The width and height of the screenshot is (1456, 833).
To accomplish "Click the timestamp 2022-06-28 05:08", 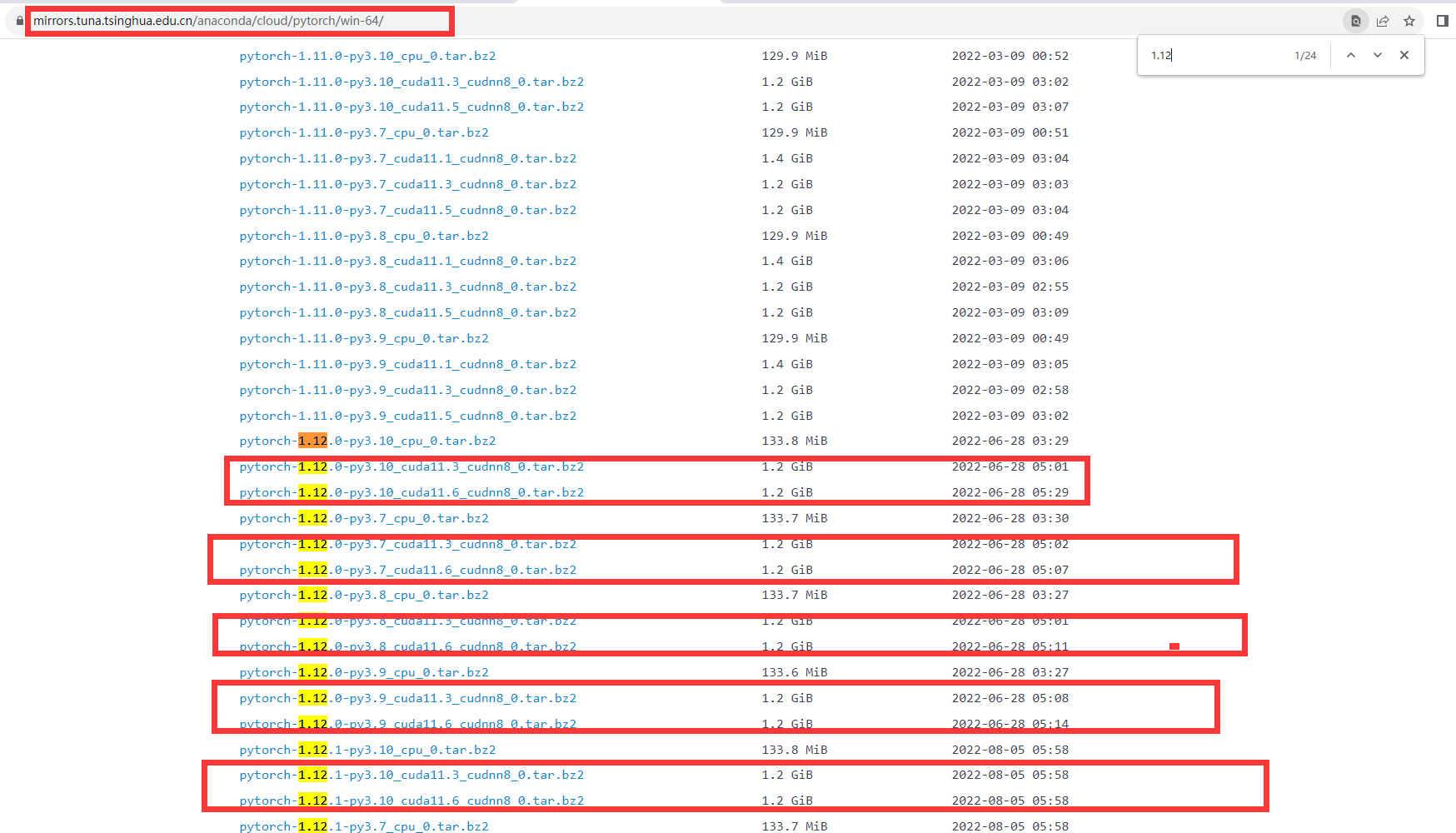I will pos(1010,698).
